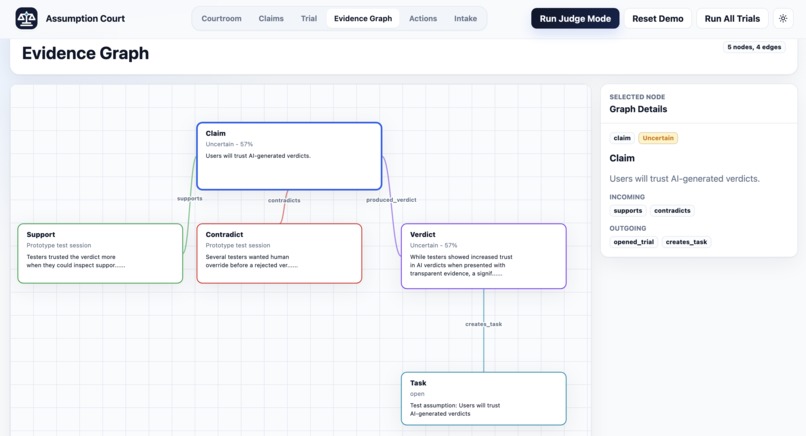
Task: Go to the Trial tab
Action: (309, 19)
